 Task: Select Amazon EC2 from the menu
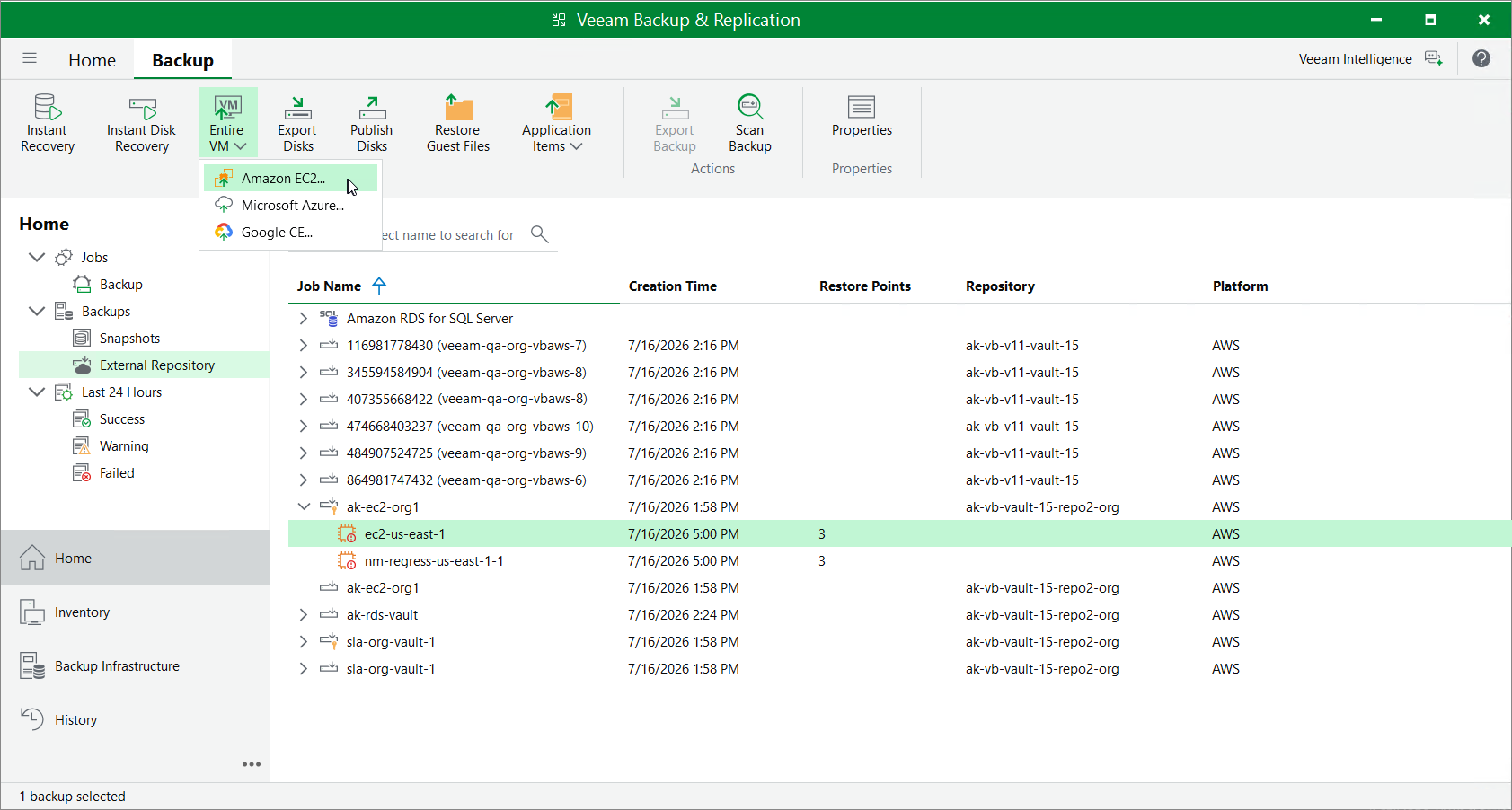(x=290, y=179)
